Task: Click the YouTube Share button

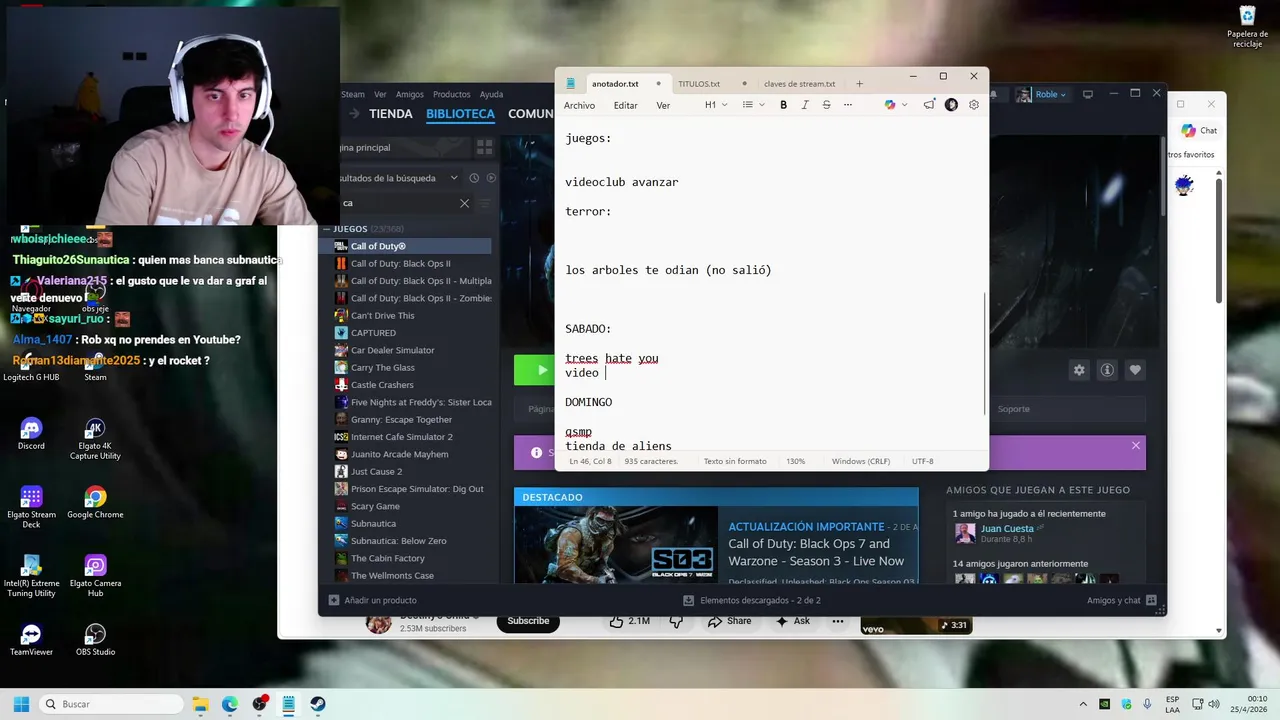Action: click(729, 621)
